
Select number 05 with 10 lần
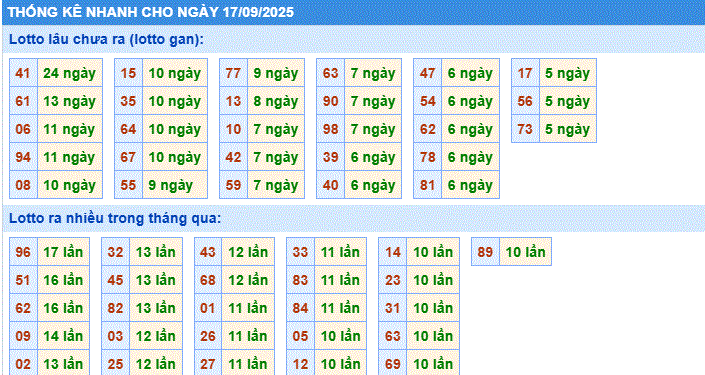point(301,336)
